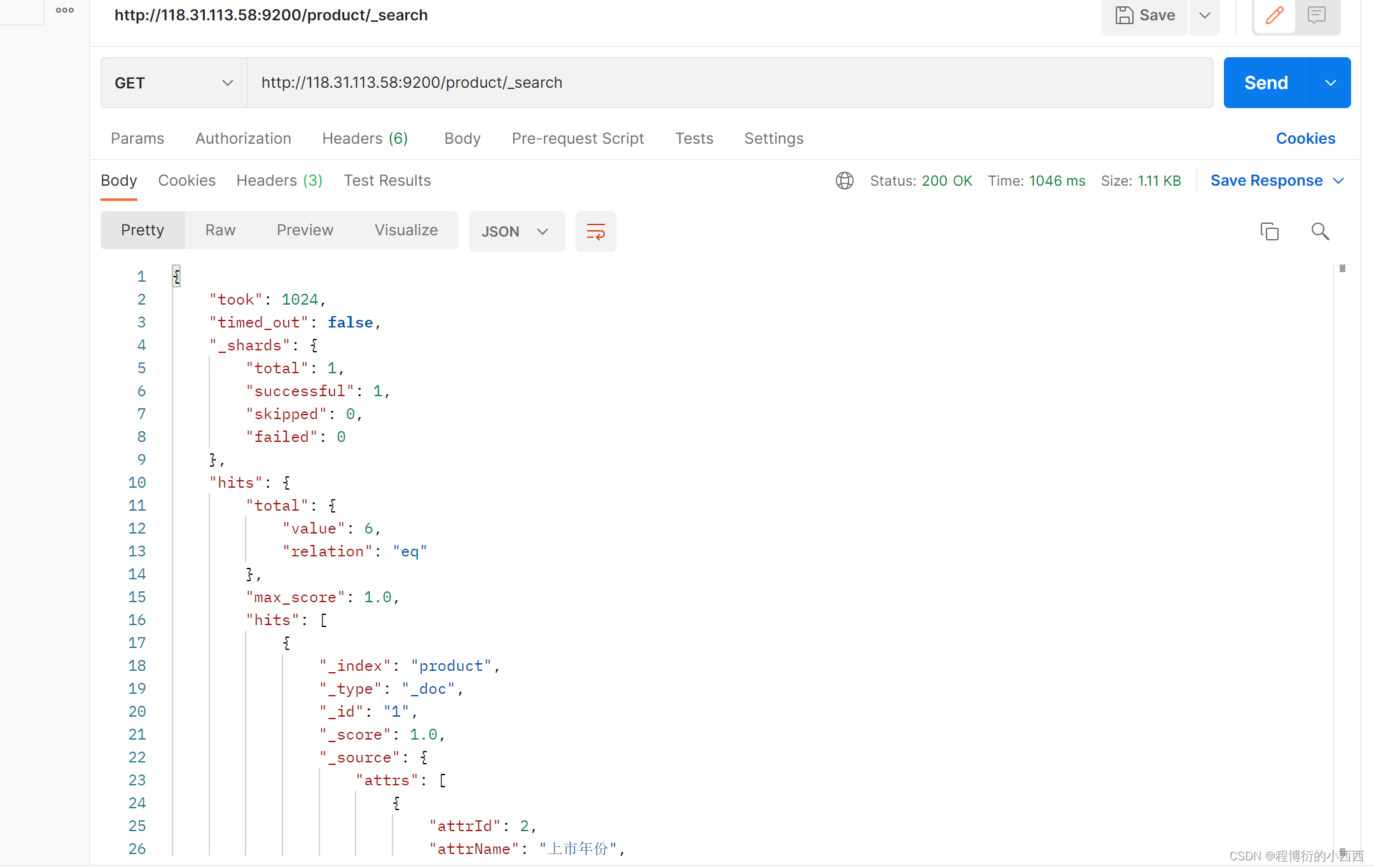This screenshot has width=1374, height=868.
Task: Open the comments icon
Action: (1316, 15)
